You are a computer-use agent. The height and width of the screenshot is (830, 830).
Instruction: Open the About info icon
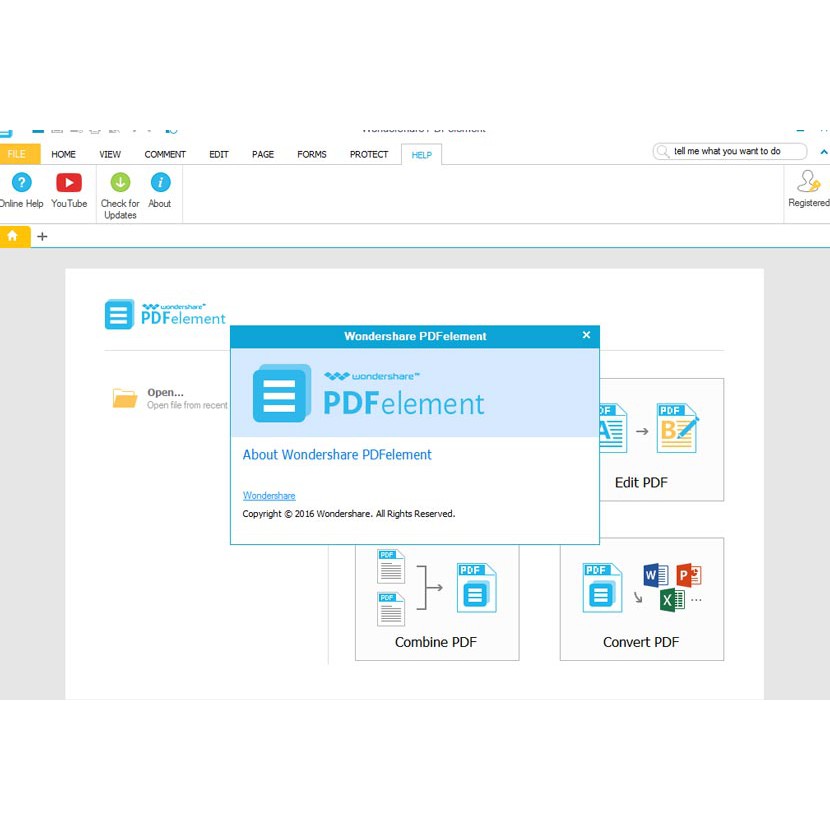click(160, 183)
